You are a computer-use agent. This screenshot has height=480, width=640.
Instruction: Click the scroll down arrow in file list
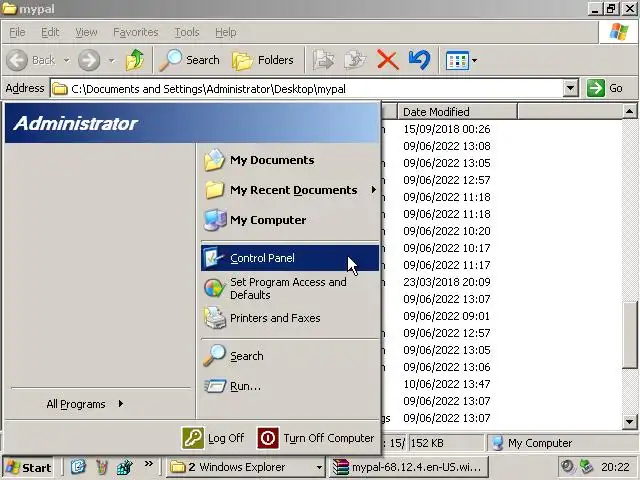[629, 421]
